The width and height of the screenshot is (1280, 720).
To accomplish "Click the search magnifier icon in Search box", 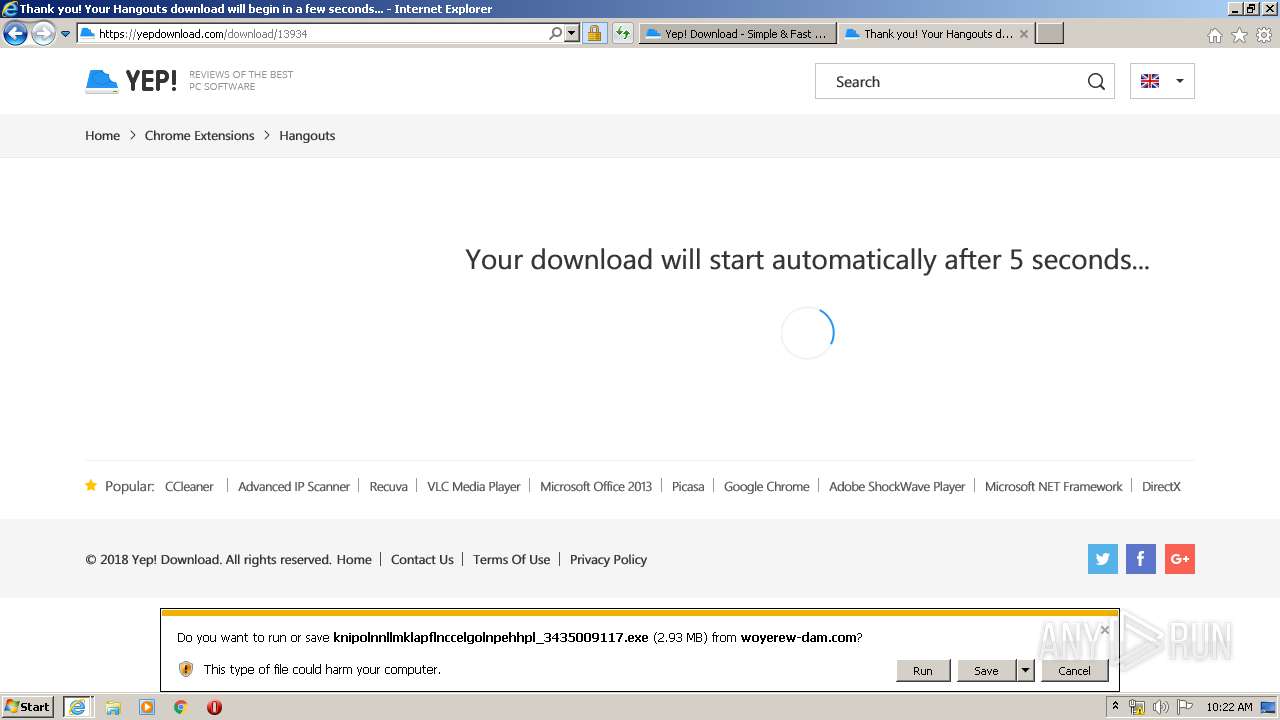I will pos(1096,82).
